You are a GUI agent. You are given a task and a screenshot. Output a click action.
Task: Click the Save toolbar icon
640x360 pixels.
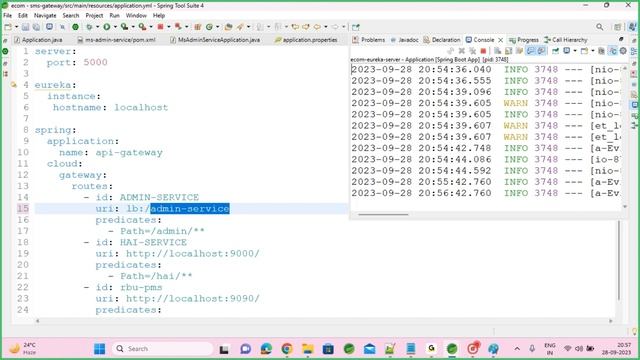click(25, 27)
